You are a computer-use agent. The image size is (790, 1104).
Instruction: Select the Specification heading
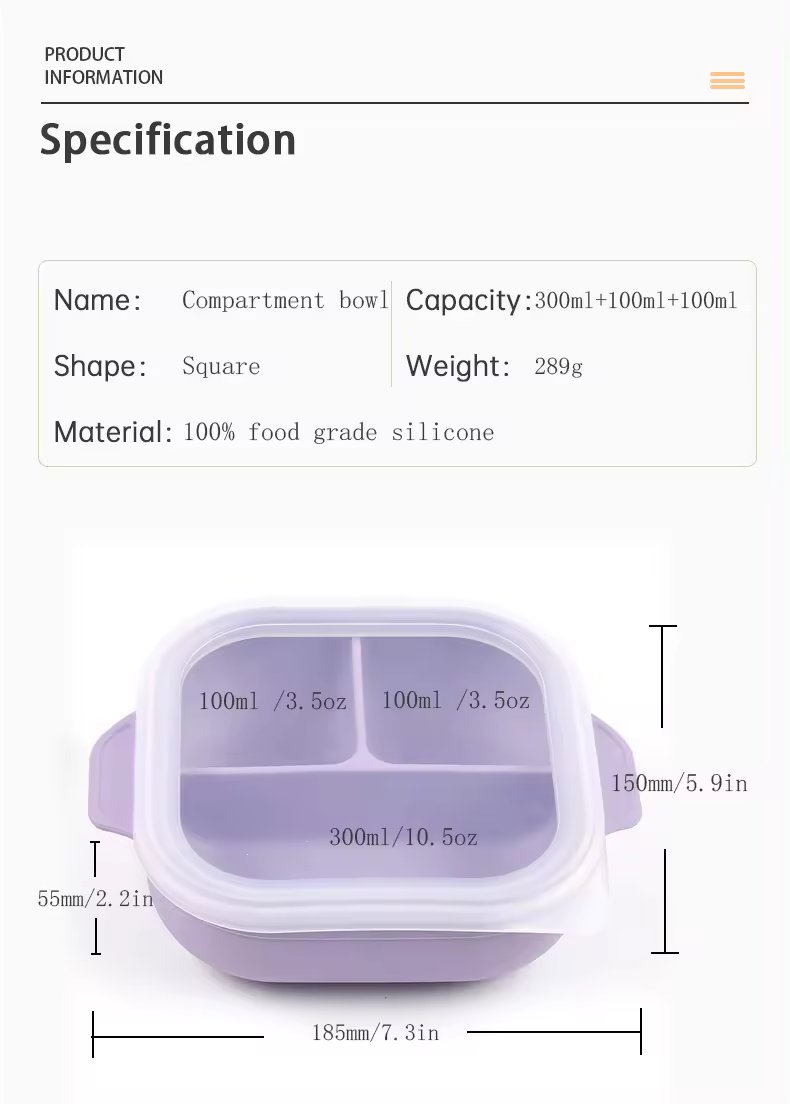[168, 140]
